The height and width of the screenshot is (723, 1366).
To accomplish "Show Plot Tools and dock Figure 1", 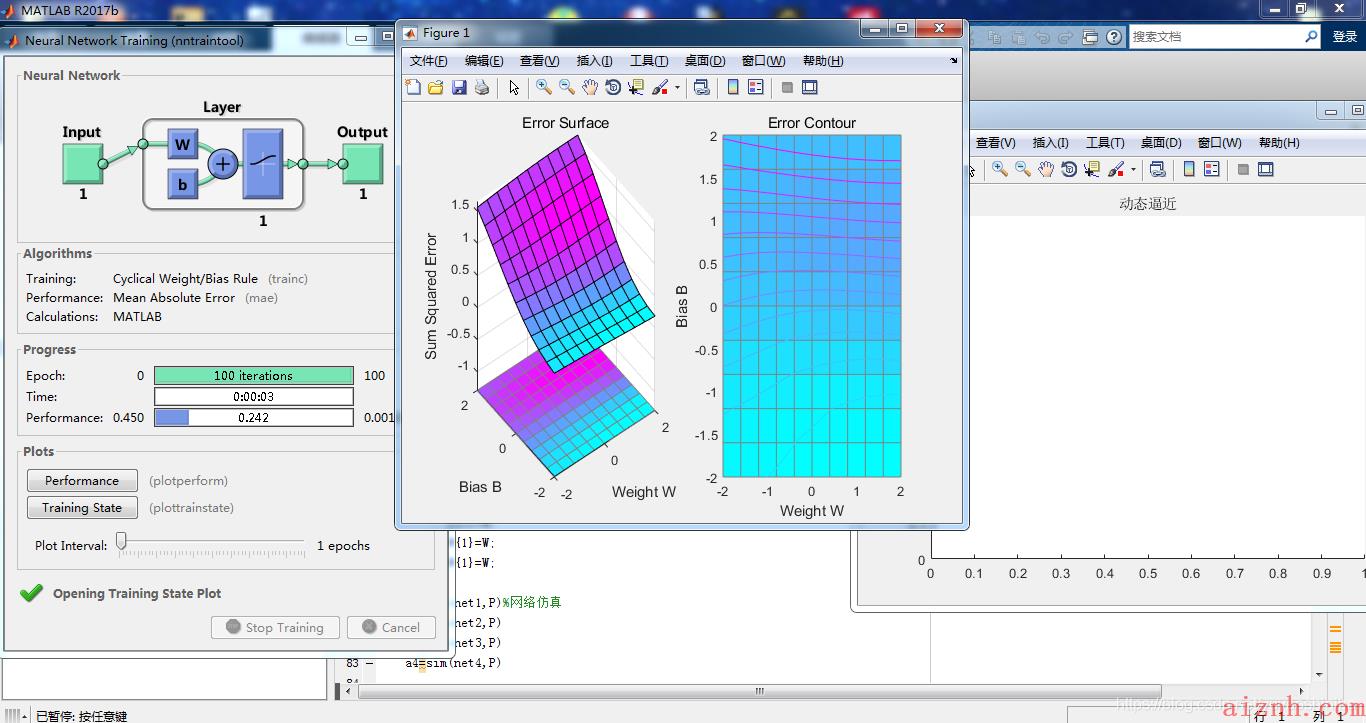I will pos(810,88).
